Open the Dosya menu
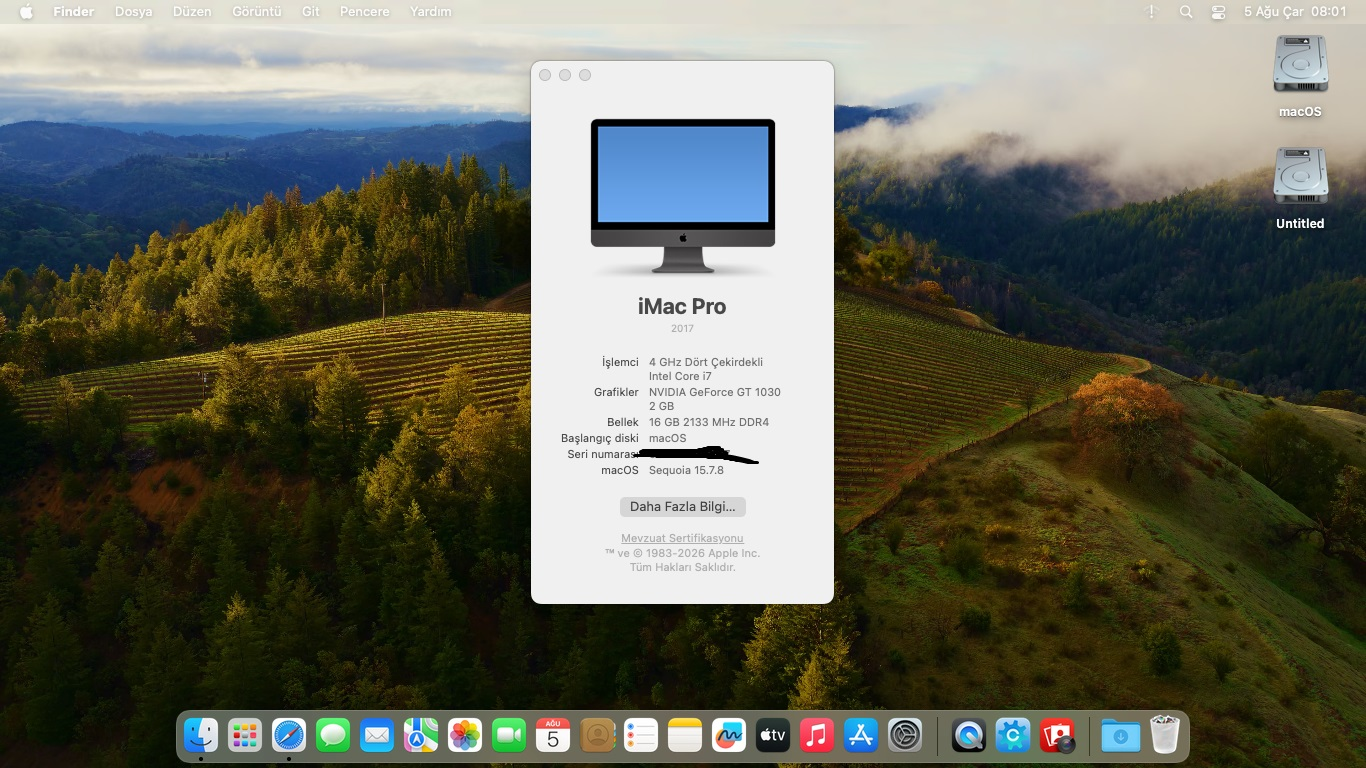The width and height of the screenshot is (1366, 768). point(134,12)
